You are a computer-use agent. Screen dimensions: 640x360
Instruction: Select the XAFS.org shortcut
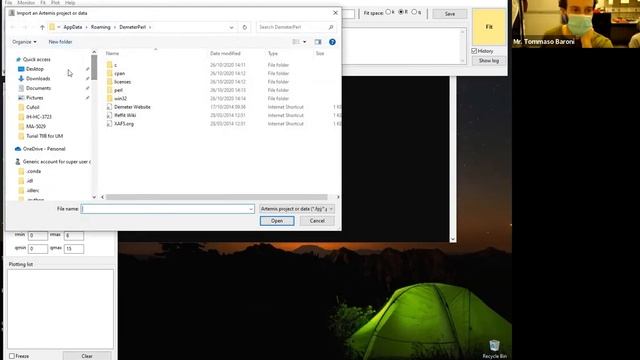[x=124, y=124]
